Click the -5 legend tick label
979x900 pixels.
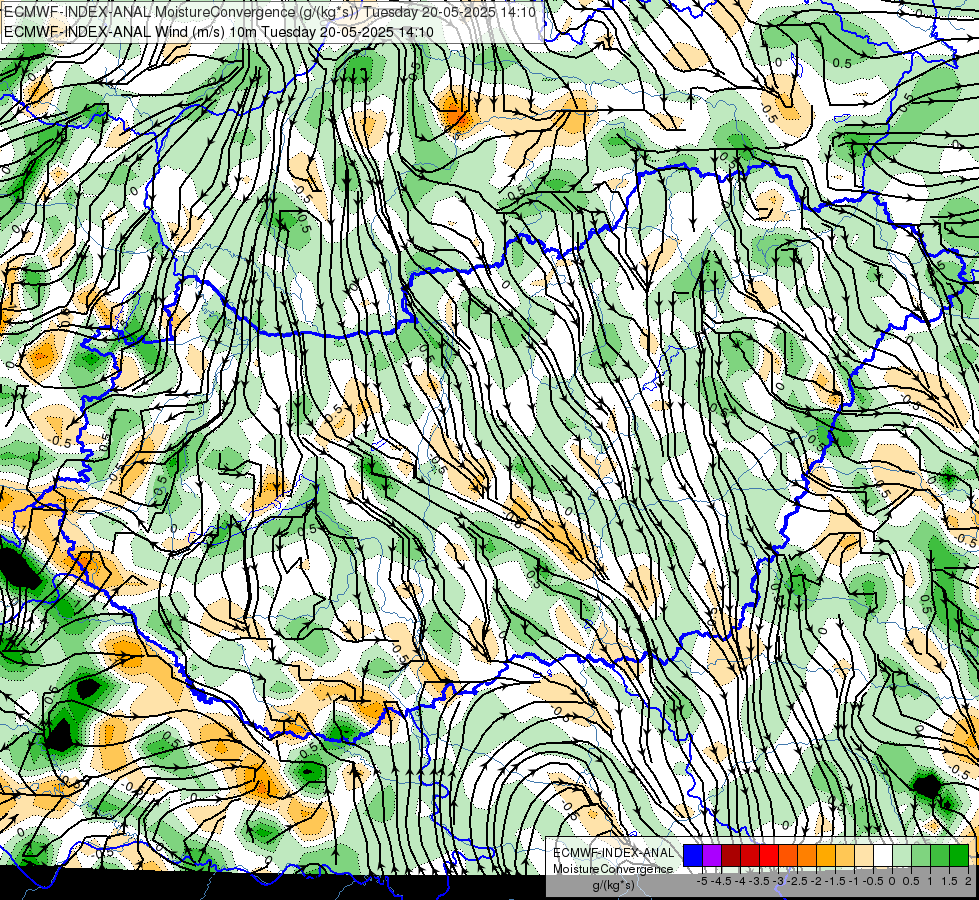pyautogui.click(x=702, y=881)
